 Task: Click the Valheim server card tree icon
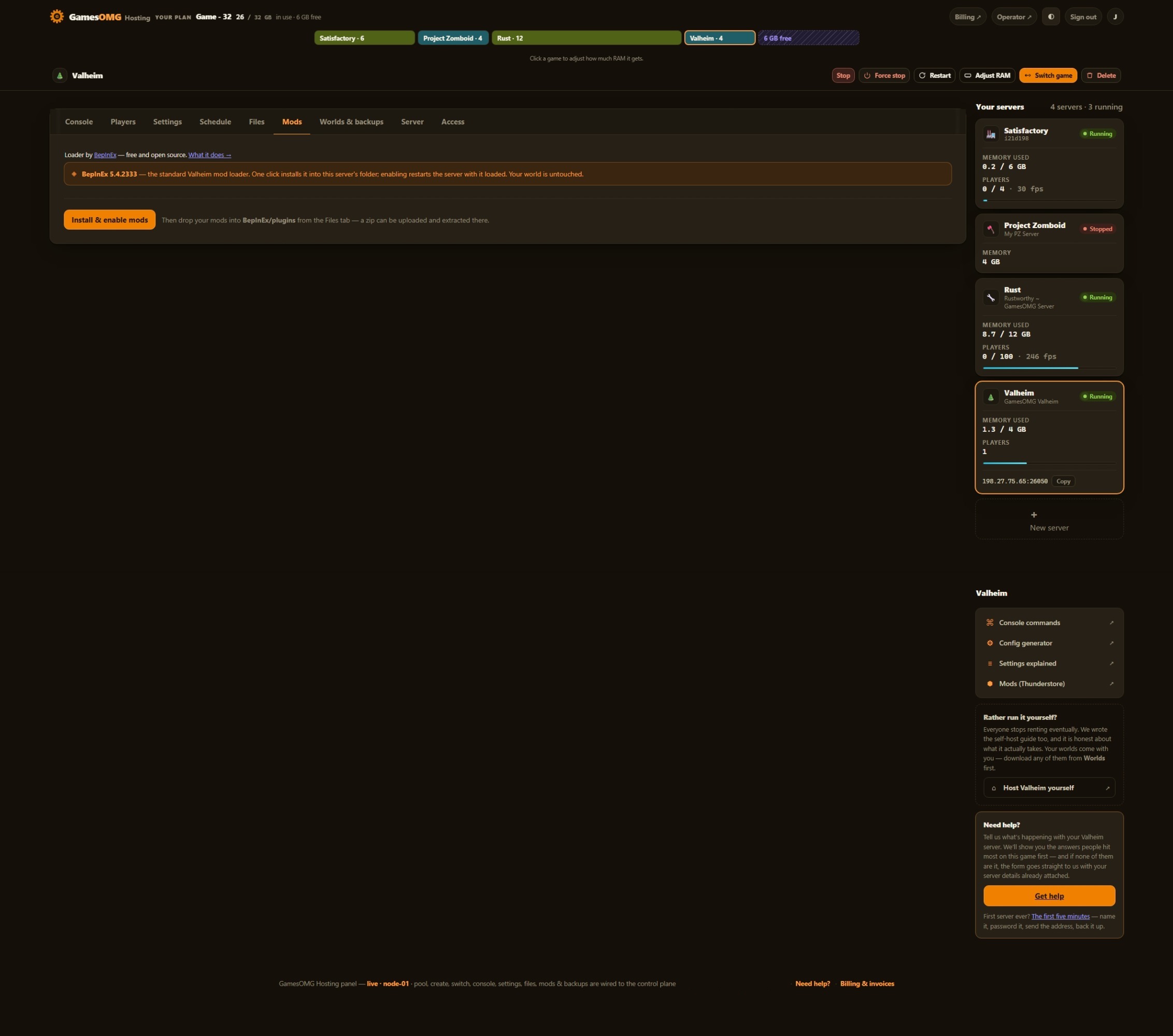pyautogui.click(x=991, y=396)
